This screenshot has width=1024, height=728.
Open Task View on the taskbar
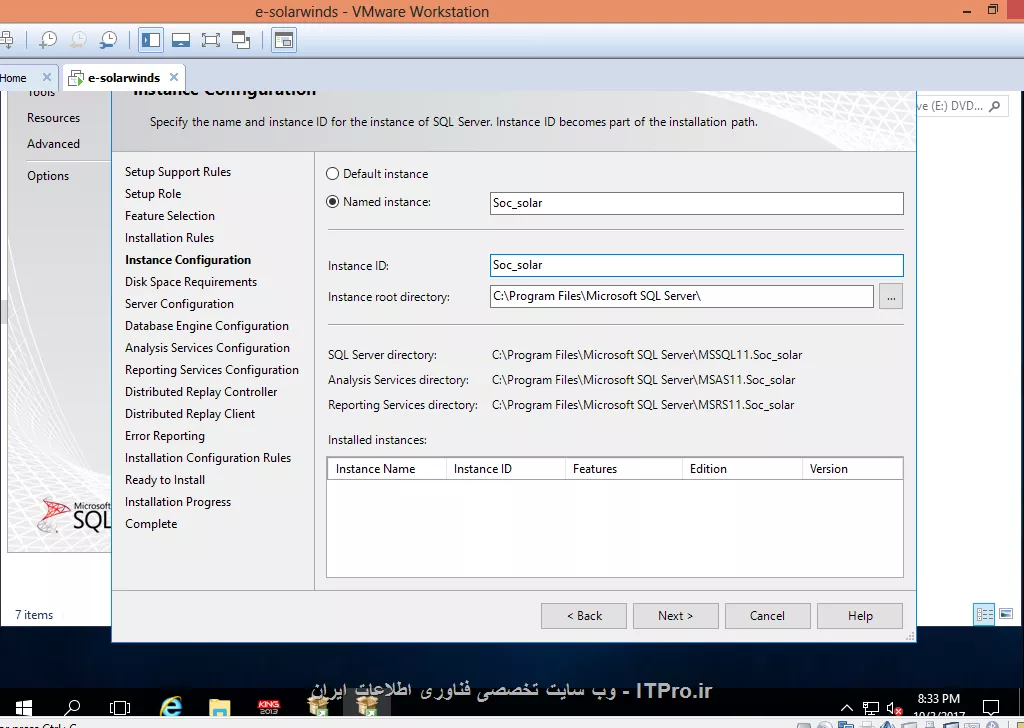pos(120,707)
